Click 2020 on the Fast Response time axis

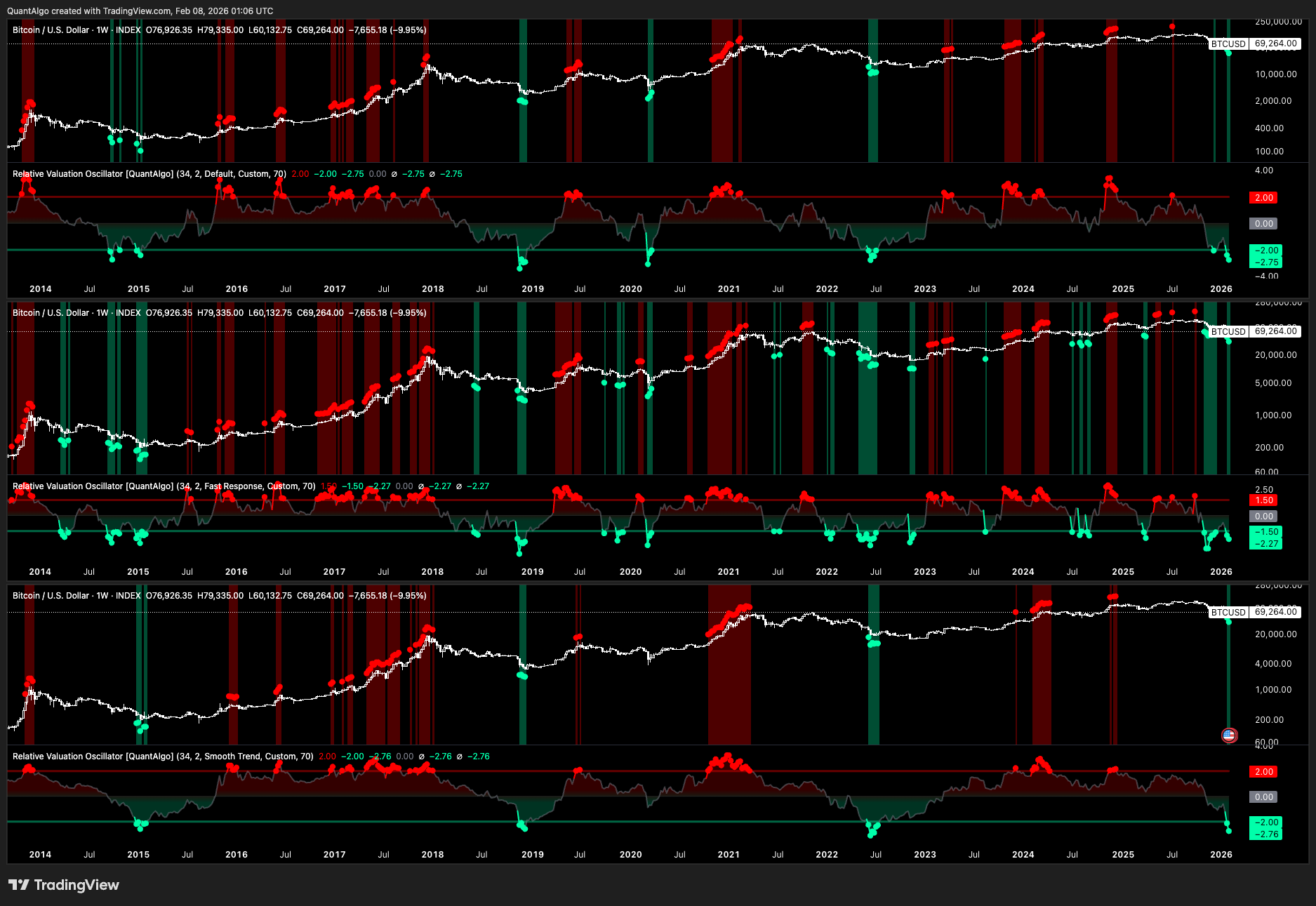point(630,572)
